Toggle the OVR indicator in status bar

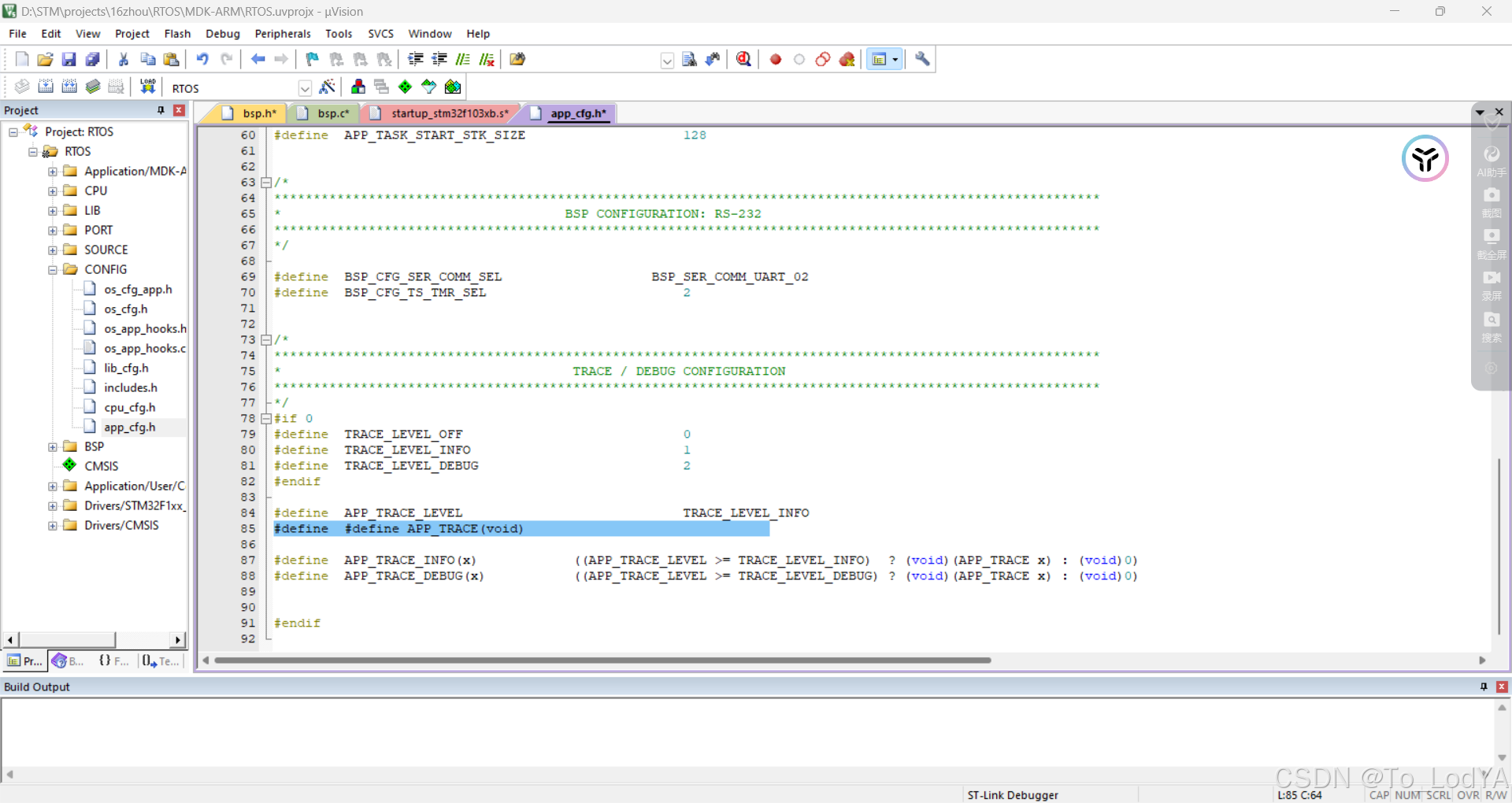1468,795
